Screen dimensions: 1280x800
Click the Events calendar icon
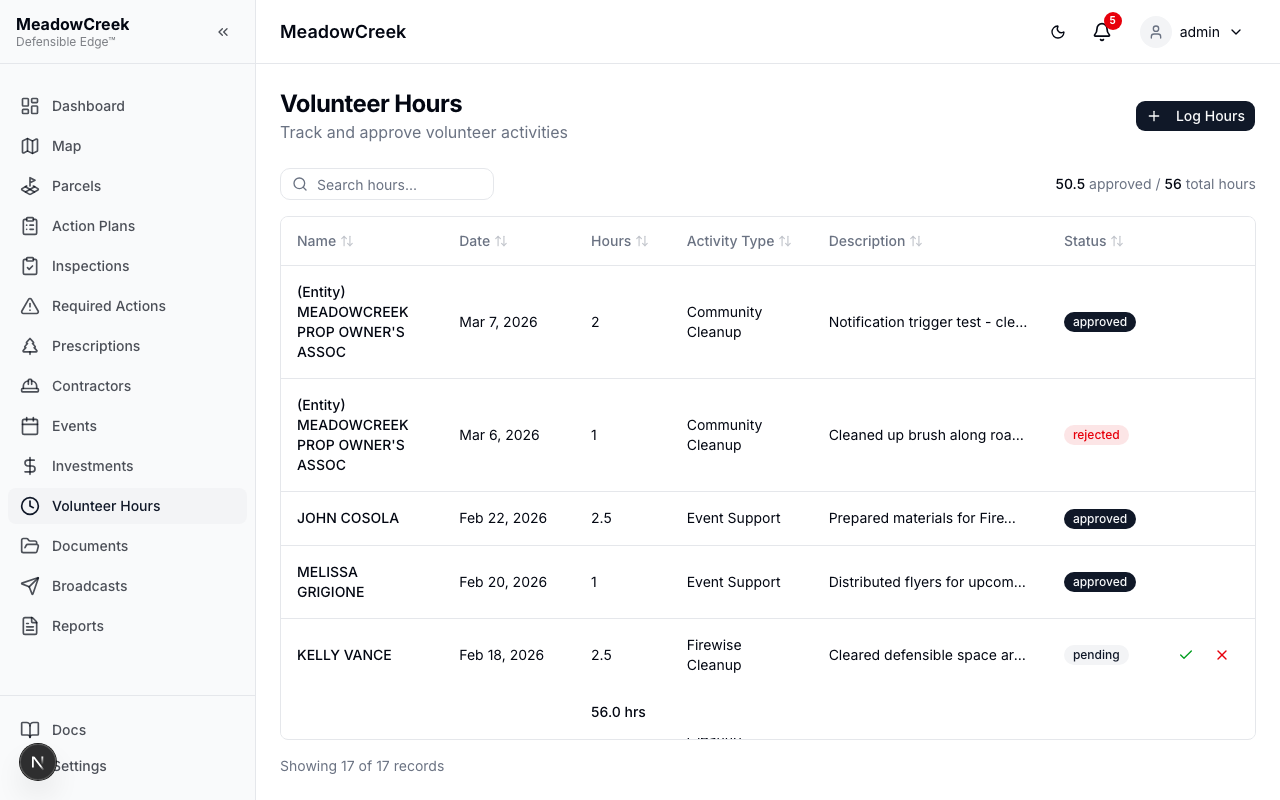(x=30, y=426)
